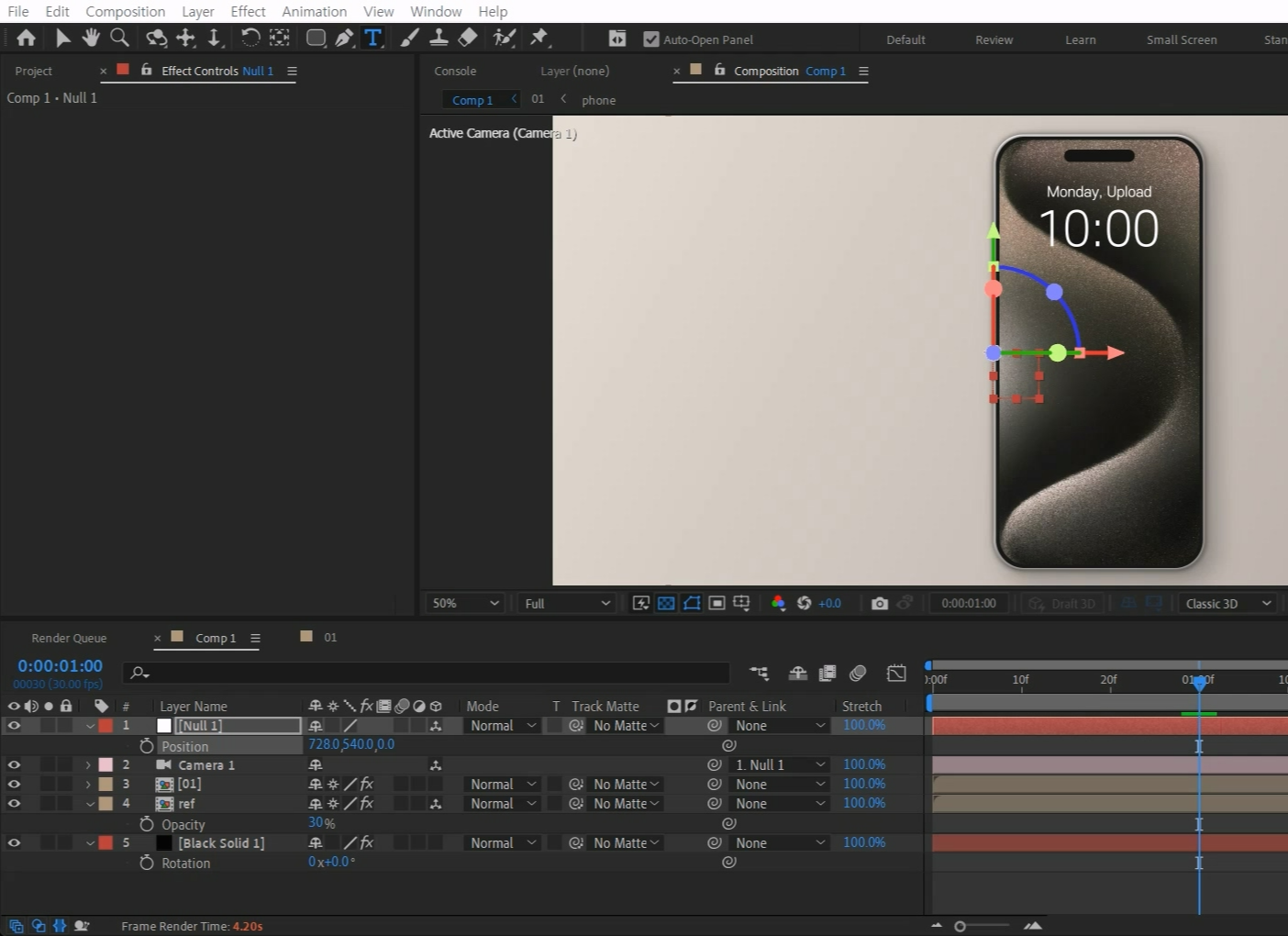The width and height of the screenshot is (1288, 936).
Task: Toggle Position stopwatch for Null 1
Action: (x=146, y=746)
